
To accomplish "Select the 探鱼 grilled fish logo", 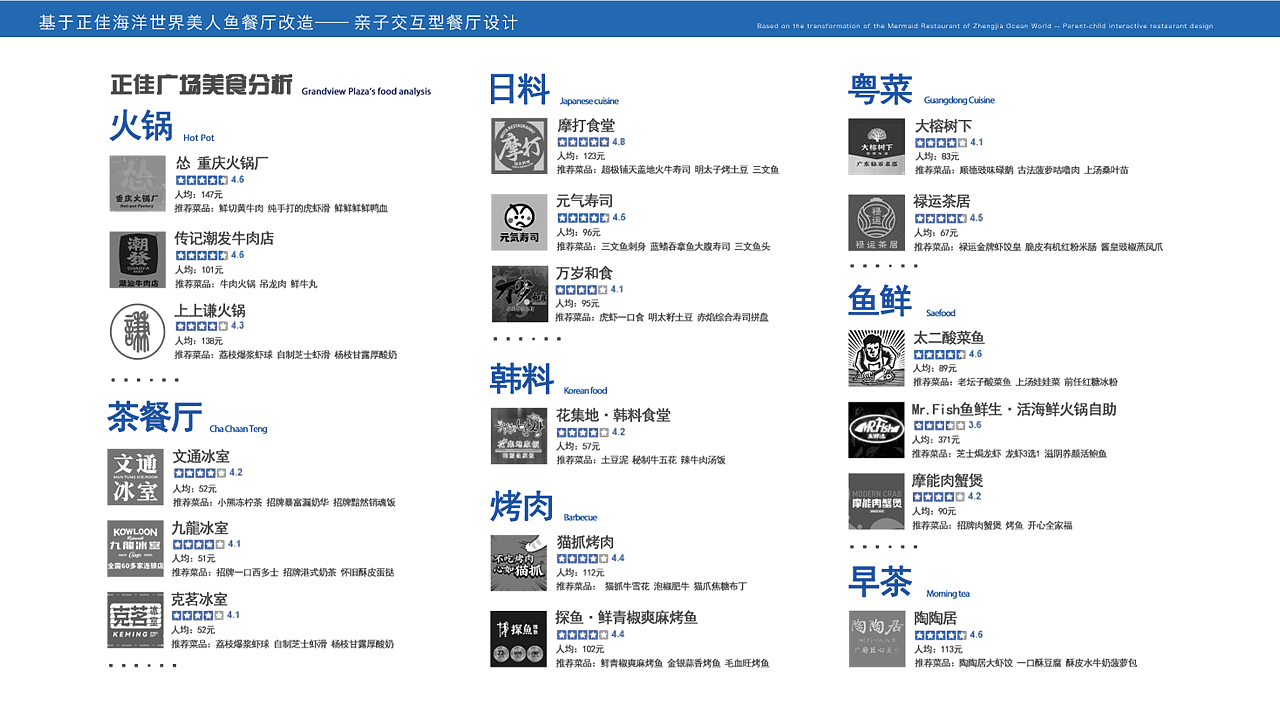I will (x=519, y=639).
